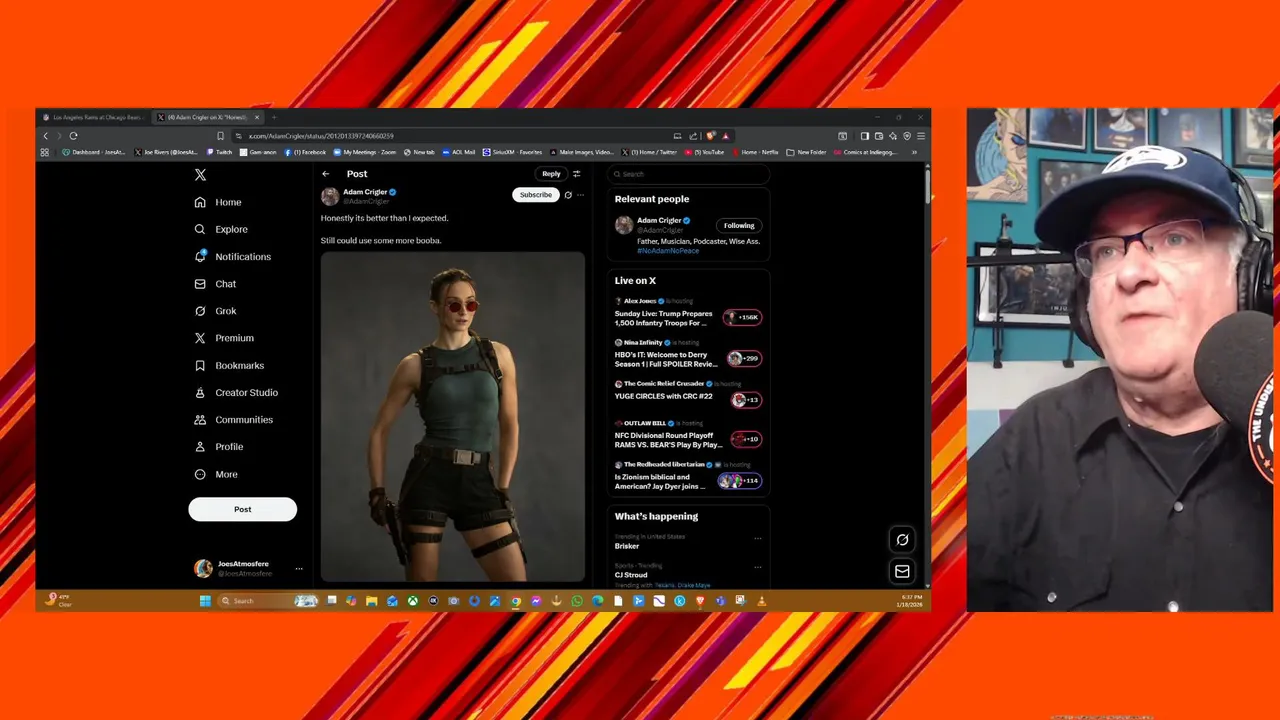Open reply filter settings icon beside Reply

tap(576, 174)
